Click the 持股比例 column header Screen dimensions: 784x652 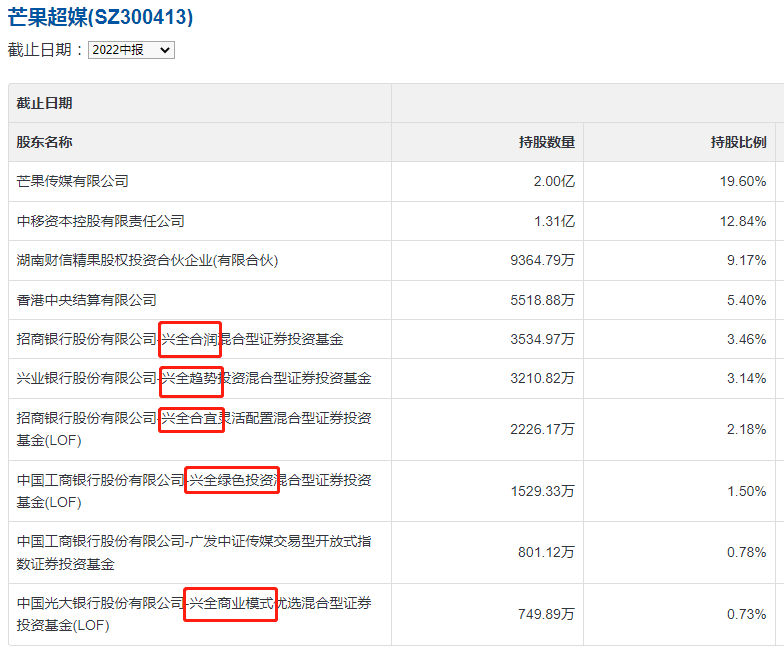click(x=738, y=142)
